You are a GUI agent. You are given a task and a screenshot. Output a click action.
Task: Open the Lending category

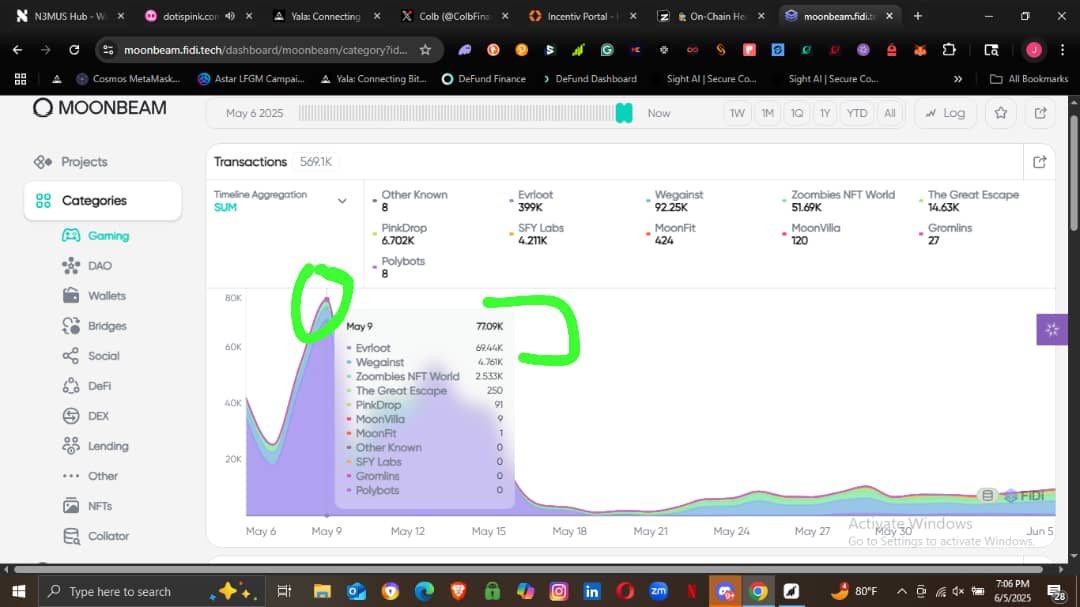pos(96,446)
